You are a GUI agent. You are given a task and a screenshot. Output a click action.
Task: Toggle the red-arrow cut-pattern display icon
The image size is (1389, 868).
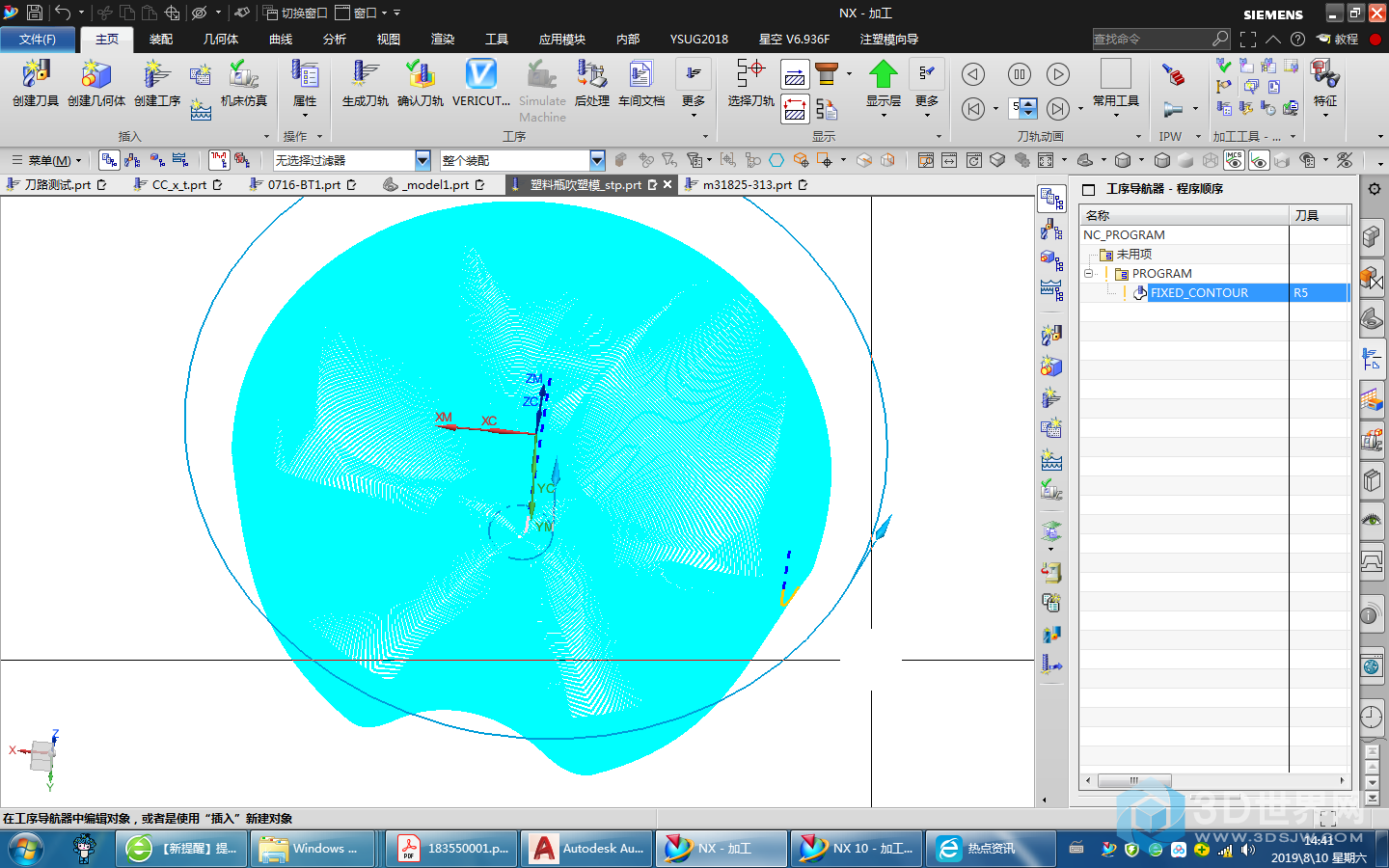point(795,109)
